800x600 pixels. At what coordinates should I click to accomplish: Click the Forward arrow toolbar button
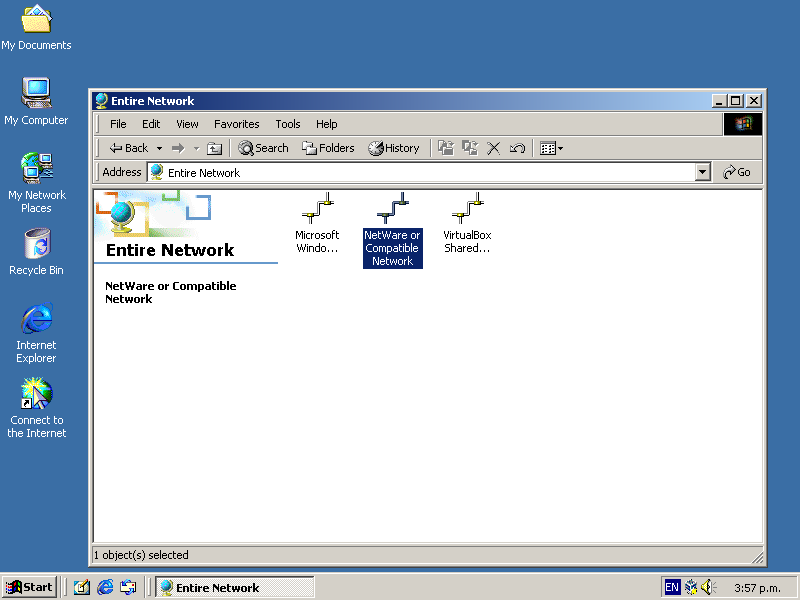178,148
